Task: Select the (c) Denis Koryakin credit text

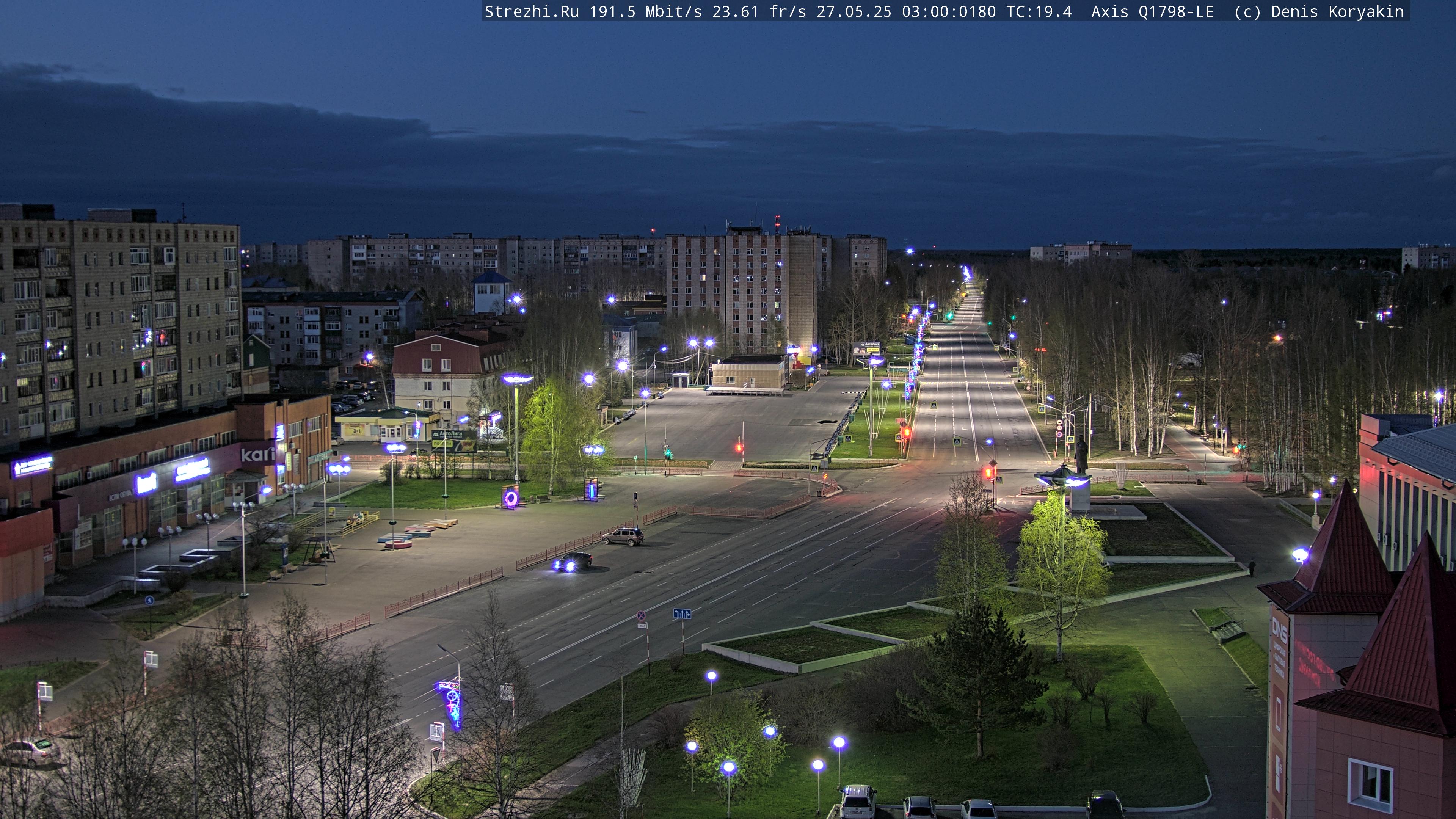Action: pos(1319,12)
